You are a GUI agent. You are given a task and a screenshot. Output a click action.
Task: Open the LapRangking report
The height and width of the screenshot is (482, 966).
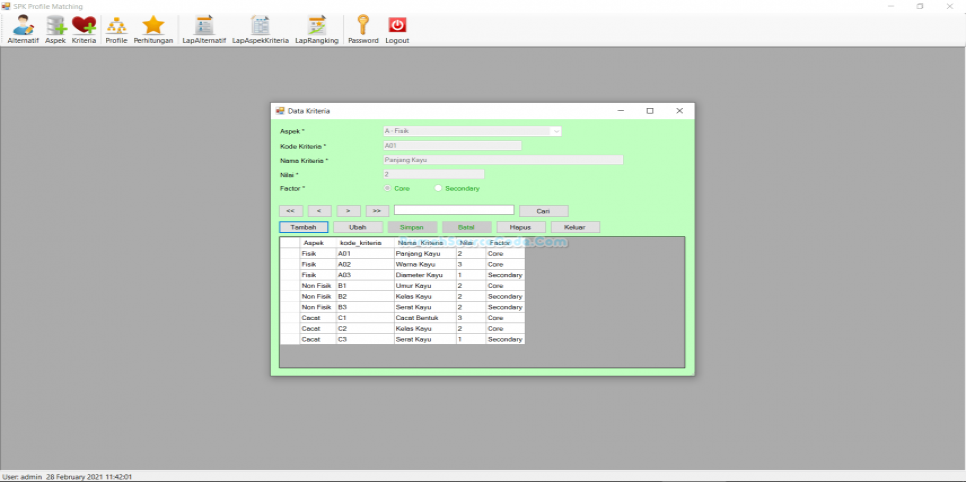[x=317, y=30]
